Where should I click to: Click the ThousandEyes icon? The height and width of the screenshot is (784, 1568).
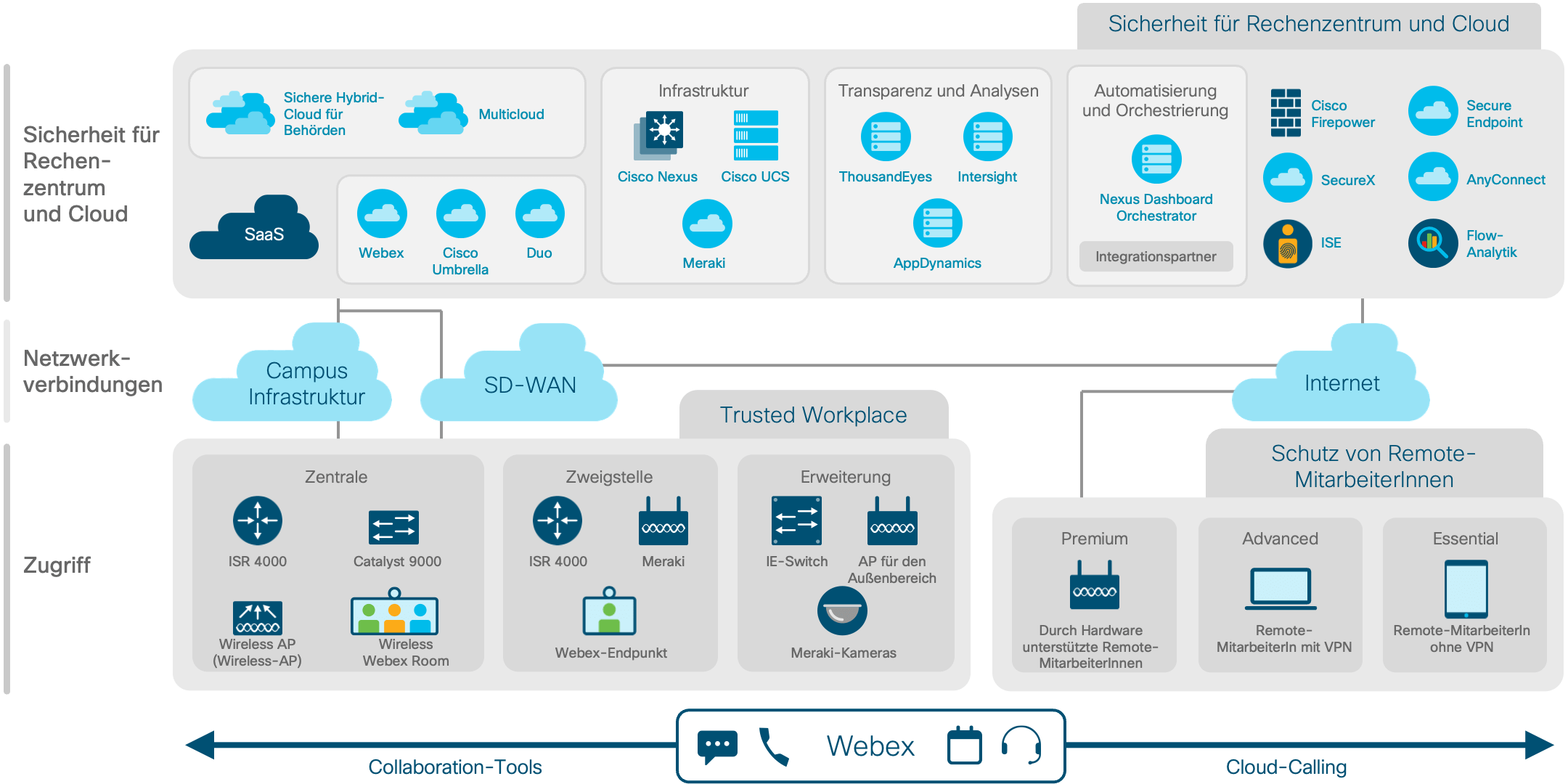coord(886,136)
